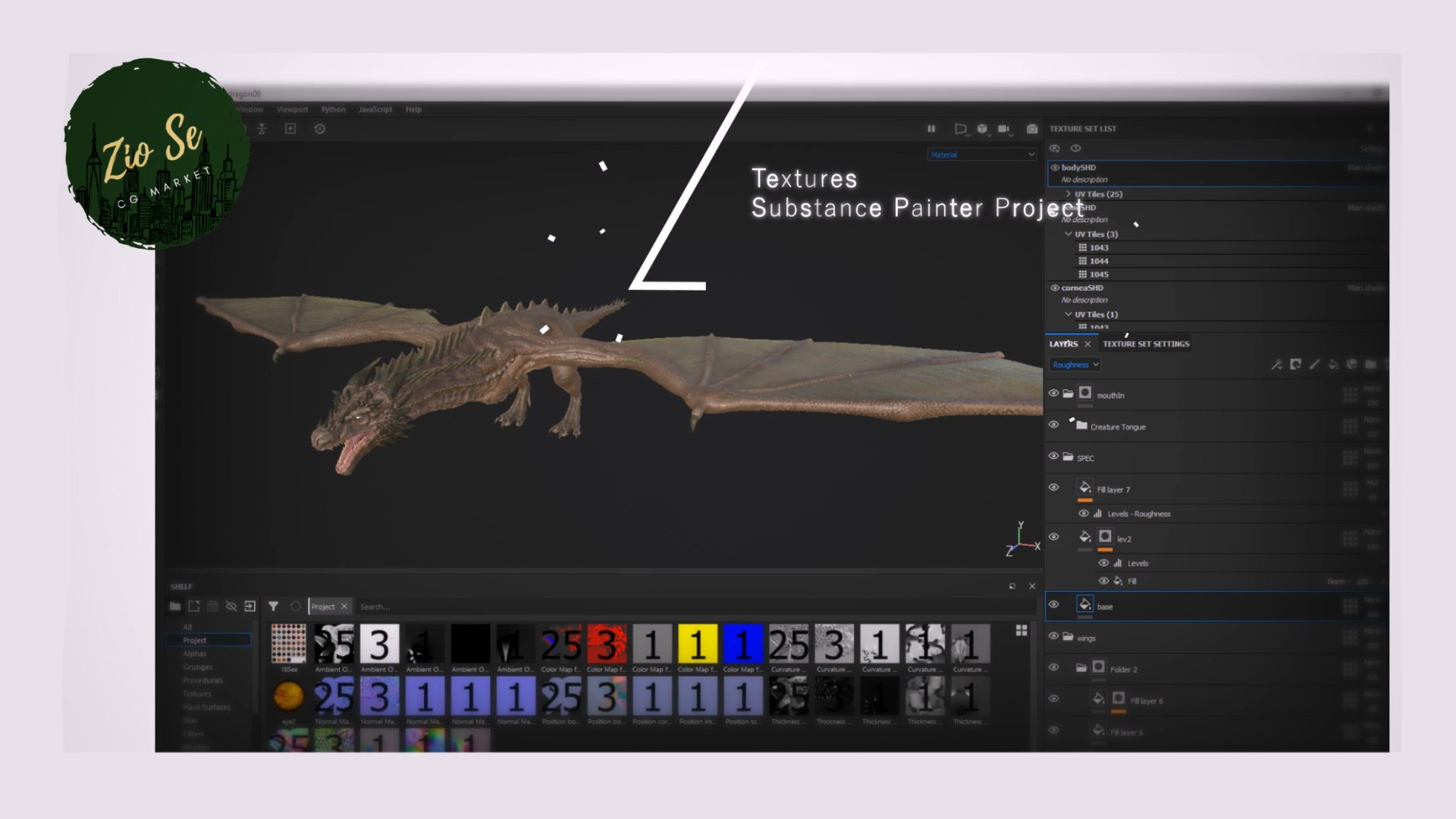This screenshot has width=1456, height=819.
Task: Select the Procedurals shelf category
Action: click(202, 680)
